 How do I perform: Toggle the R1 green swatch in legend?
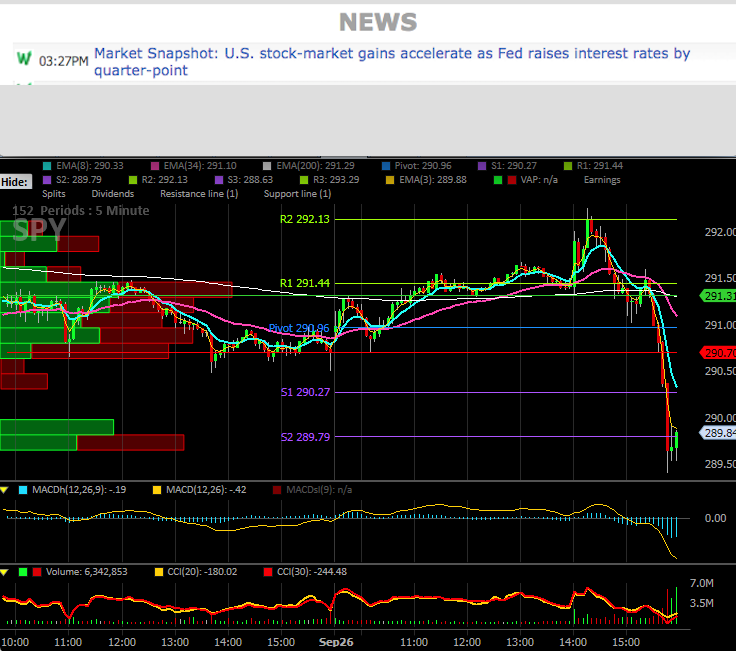point(568,166)
